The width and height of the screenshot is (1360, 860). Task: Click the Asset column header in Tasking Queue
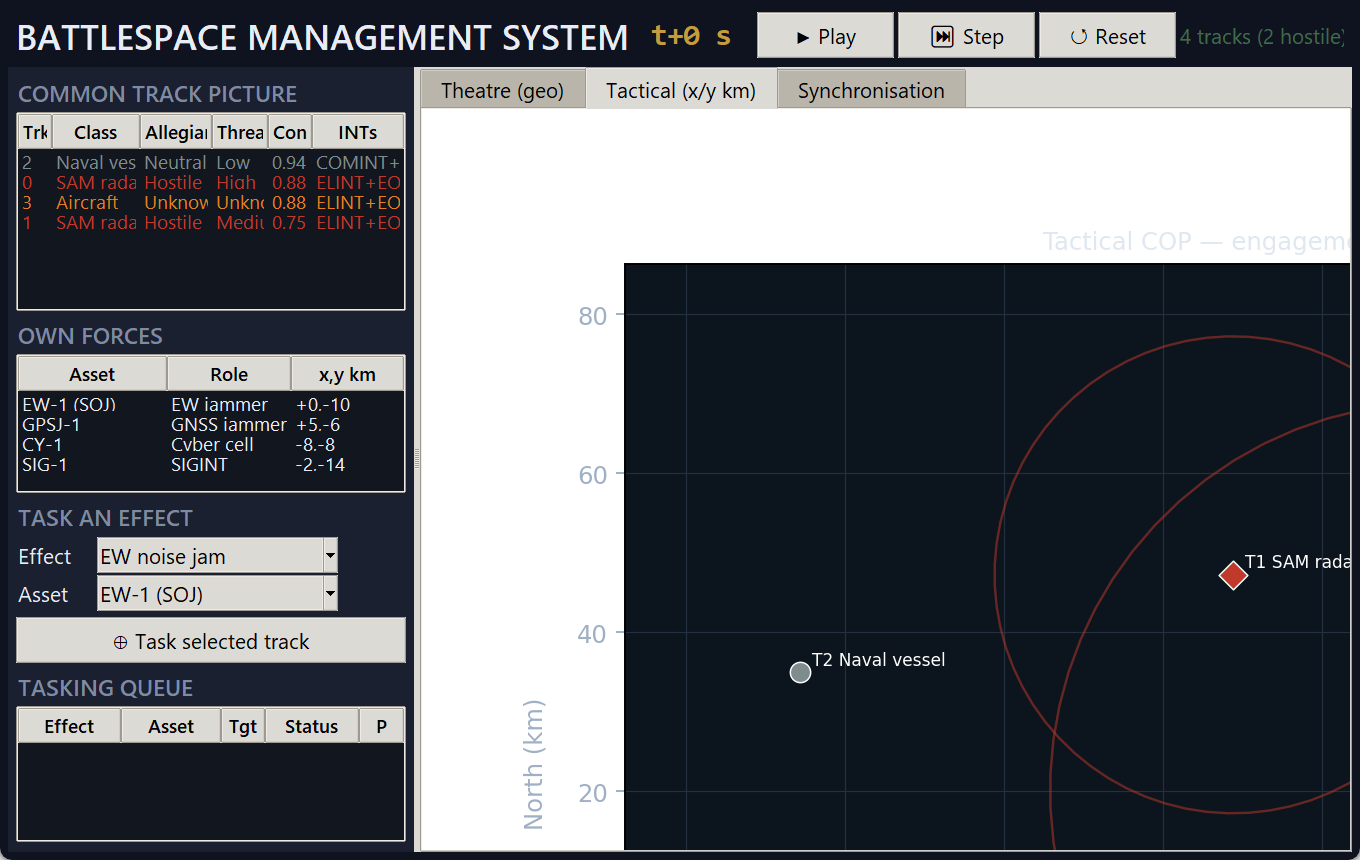(x=171, y=726)
